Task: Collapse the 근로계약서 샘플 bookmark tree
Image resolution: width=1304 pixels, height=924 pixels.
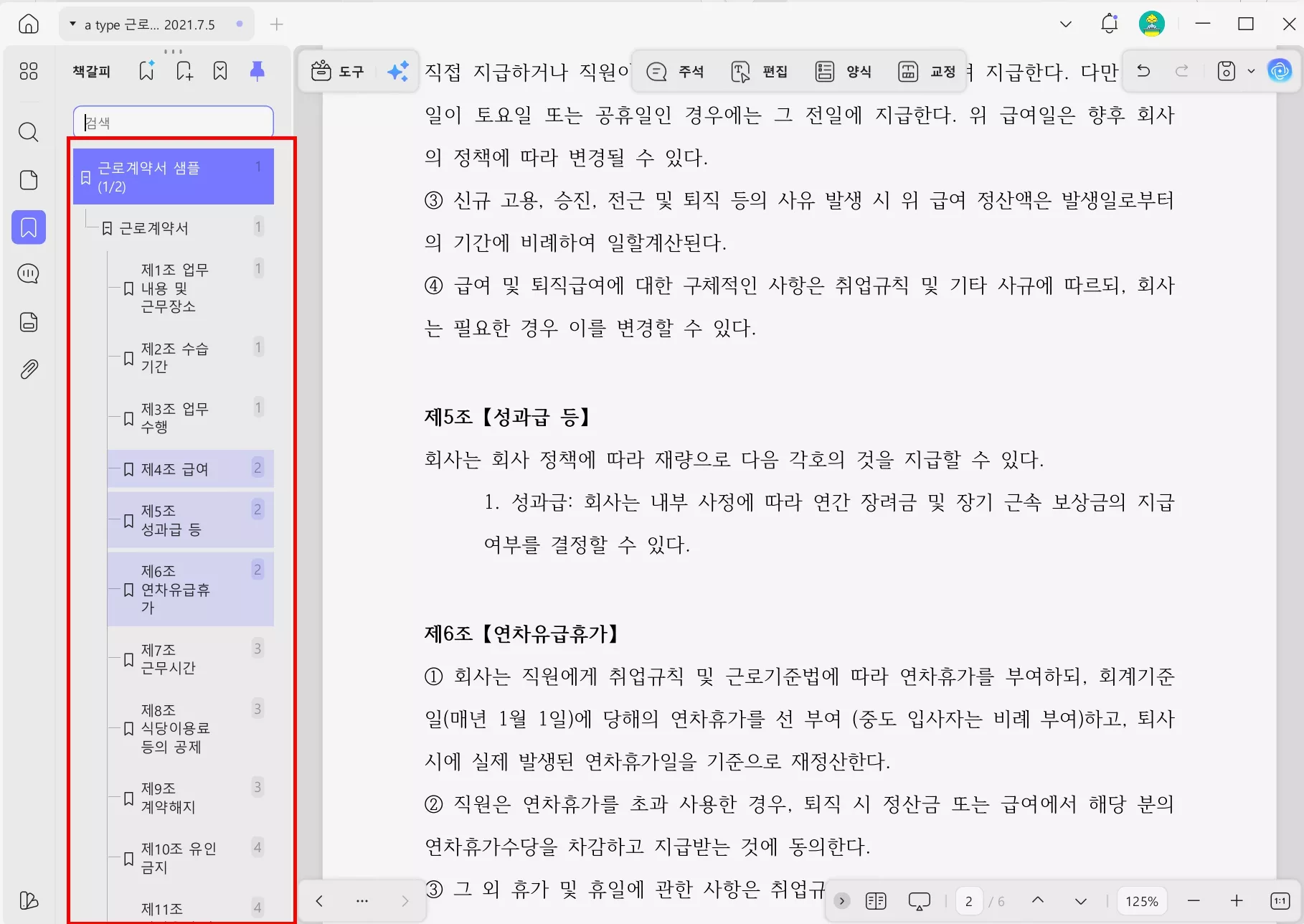Action: tap(84, 176)
